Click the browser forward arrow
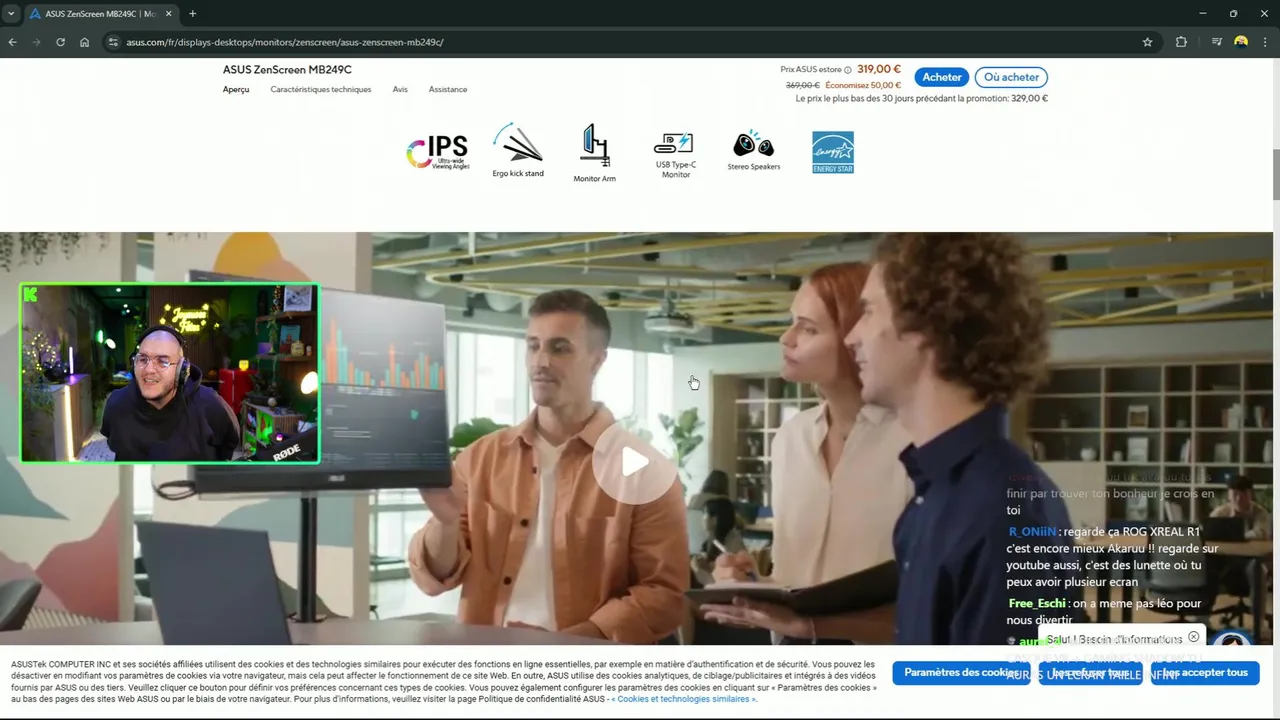This screenshot has width=1280, height=720. click(x=36, y=42)
